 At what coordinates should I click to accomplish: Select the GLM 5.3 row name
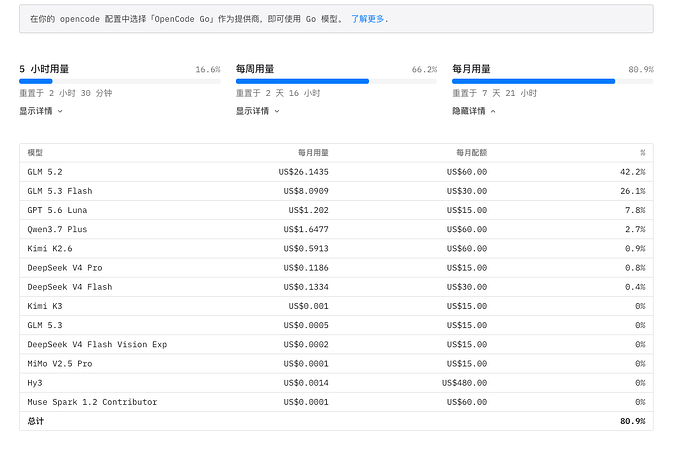coord(45,325)
